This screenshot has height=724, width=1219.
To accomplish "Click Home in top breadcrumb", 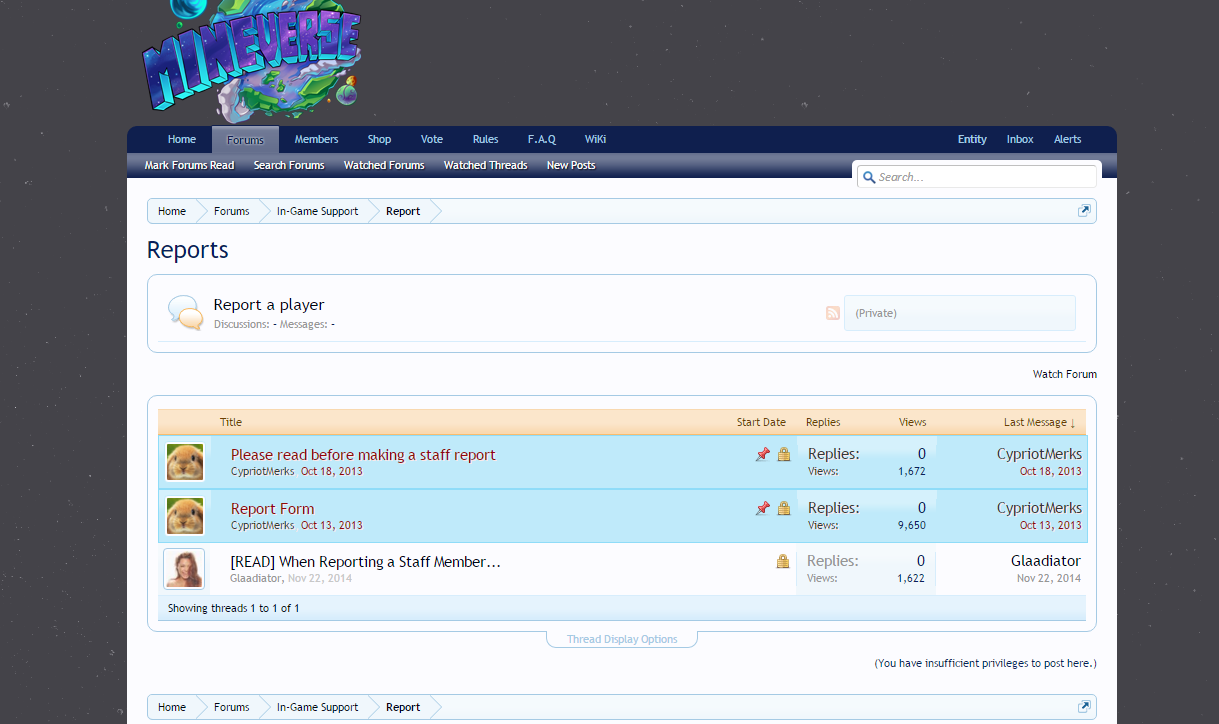I will 172,211.
